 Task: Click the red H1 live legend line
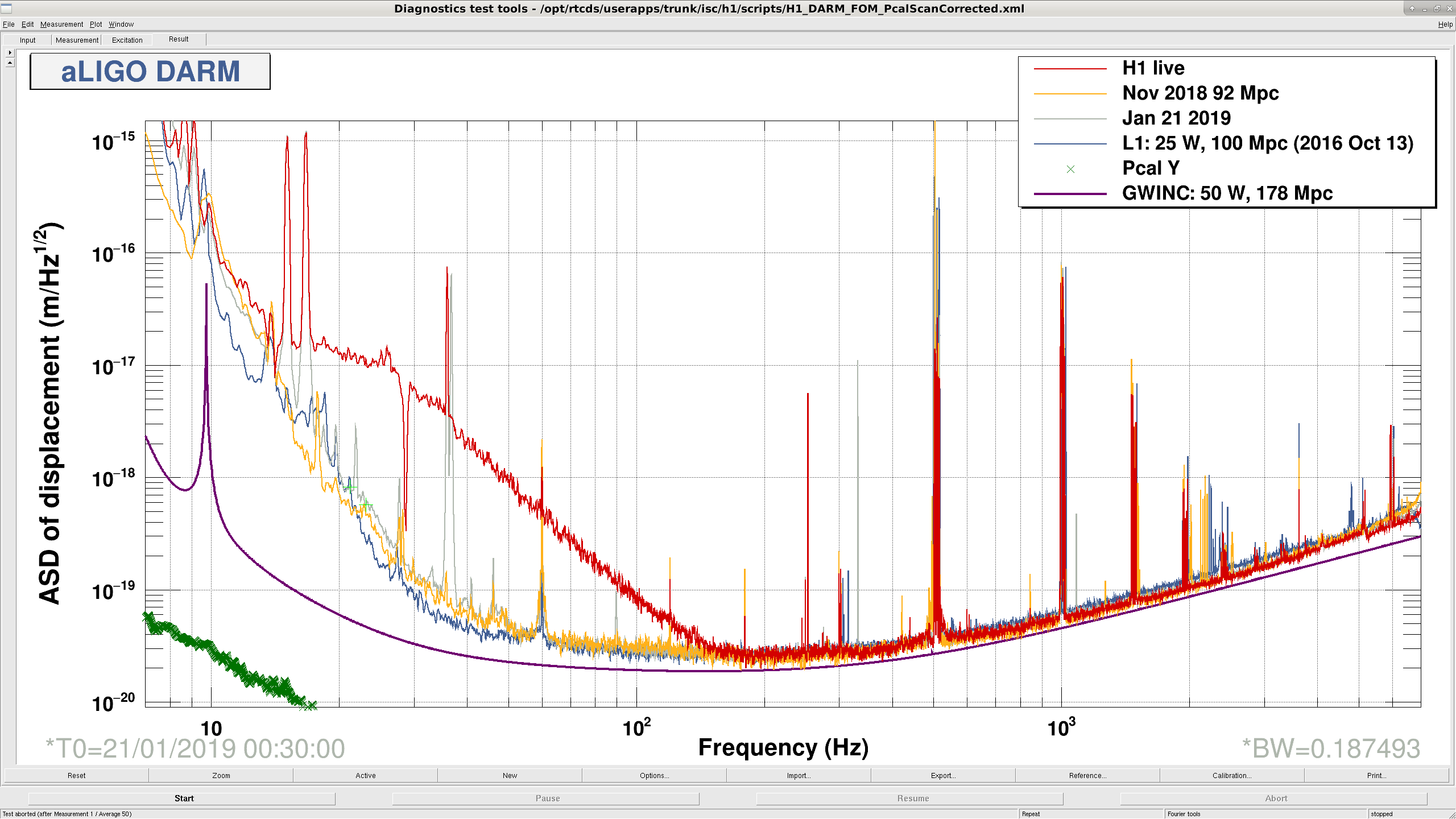1070,68
